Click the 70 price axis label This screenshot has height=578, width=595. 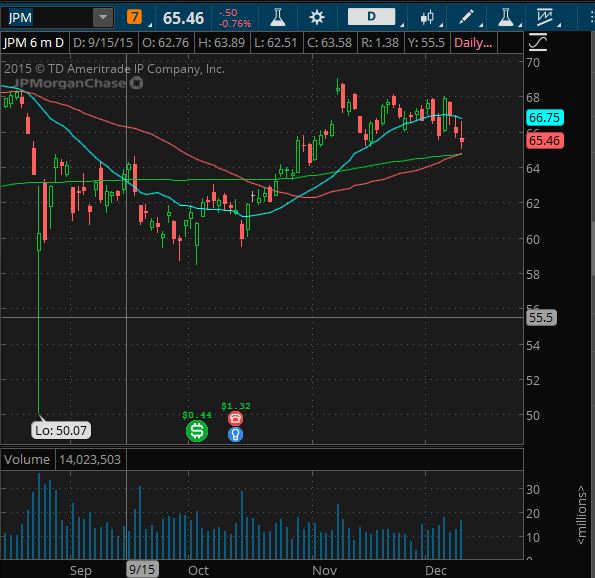pos(533,62)
